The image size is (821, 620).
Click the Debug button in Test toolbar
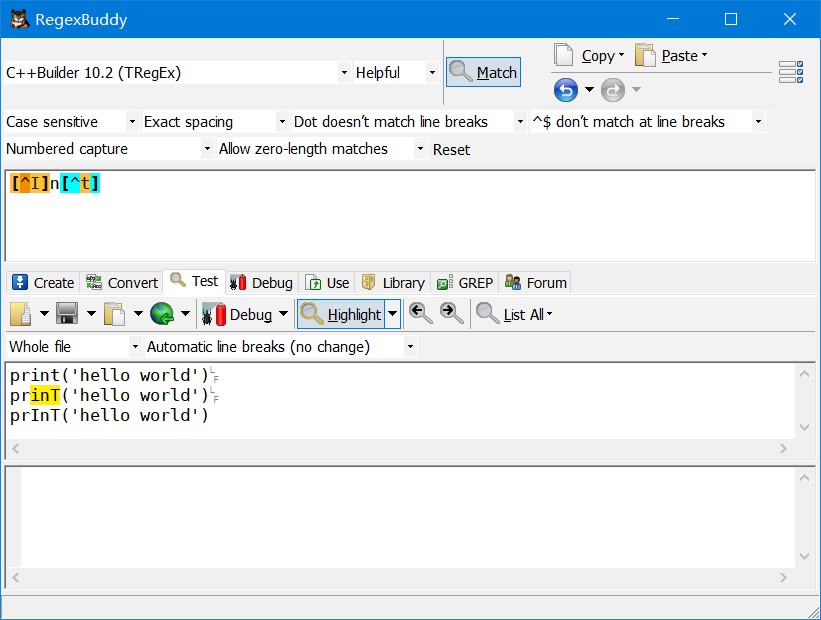[x=237, y=314]
